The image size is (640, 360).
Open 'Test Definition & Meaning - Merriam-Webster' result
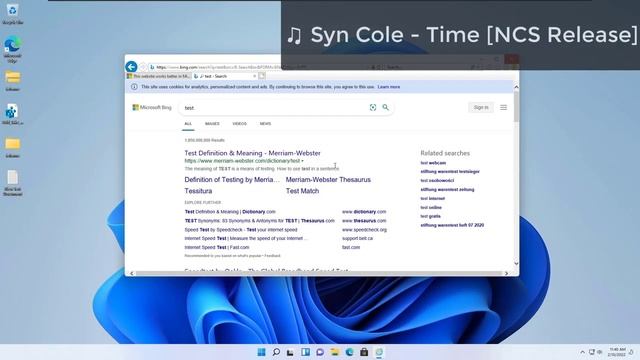252,153
